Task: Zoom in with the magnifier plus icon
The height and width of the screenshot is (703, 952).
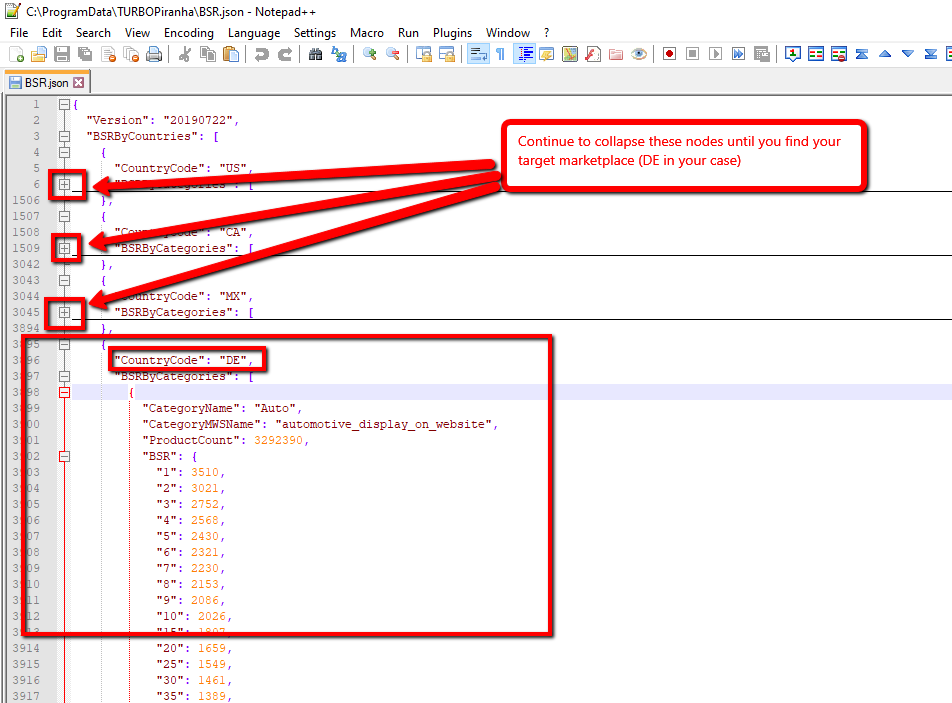Action: 370,54
